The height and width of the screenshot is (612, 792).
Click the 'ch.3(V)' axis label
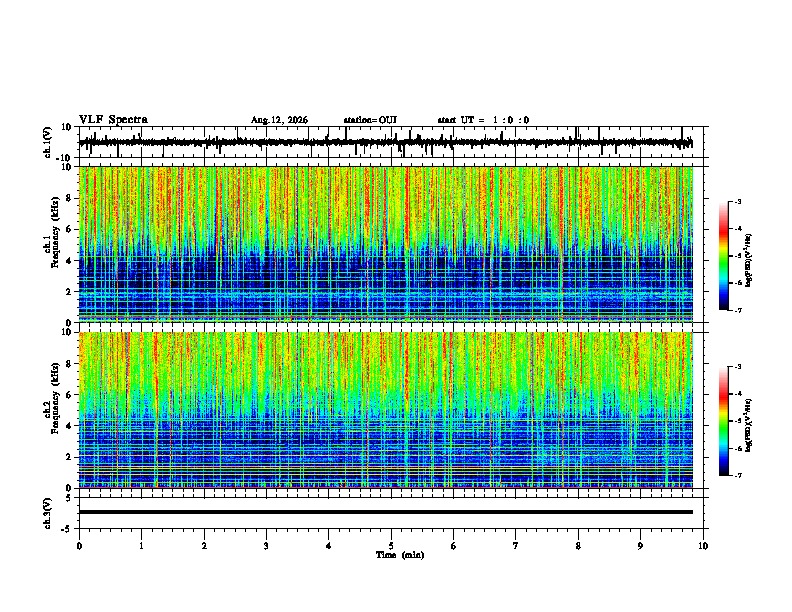click(47, 513)
